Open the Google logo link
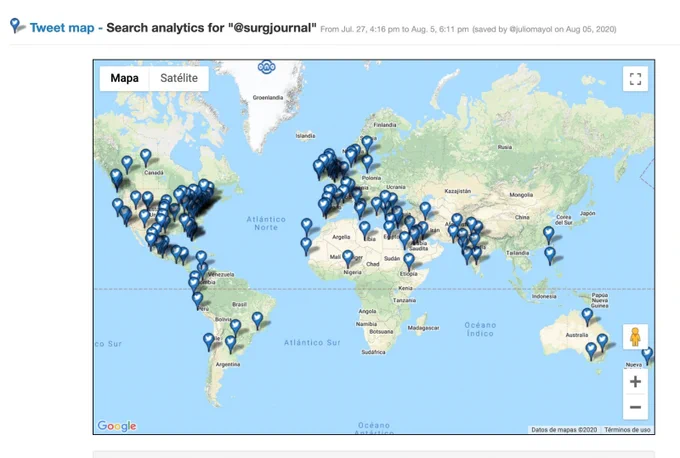The image size is (680, 458). pos(117,426)
